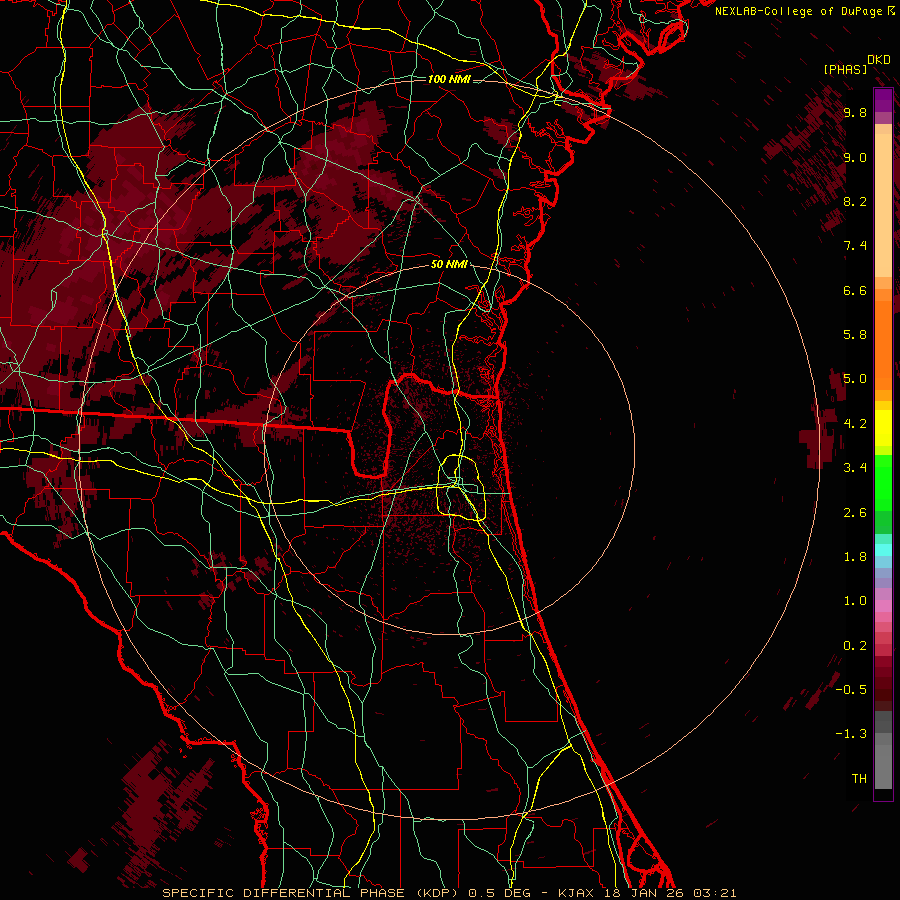Select the 7.4 value on the color scale

tap(855, 246)
